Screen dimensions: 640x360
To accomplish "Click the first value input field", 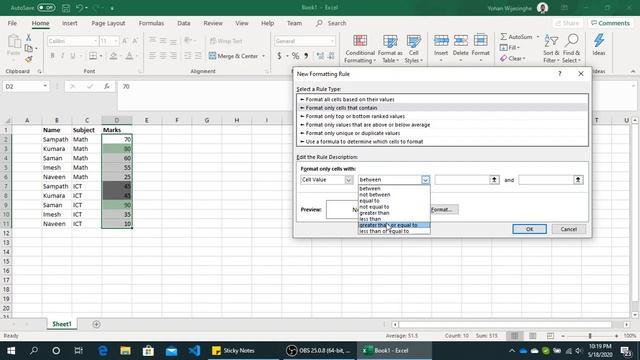I will point(462,180).
